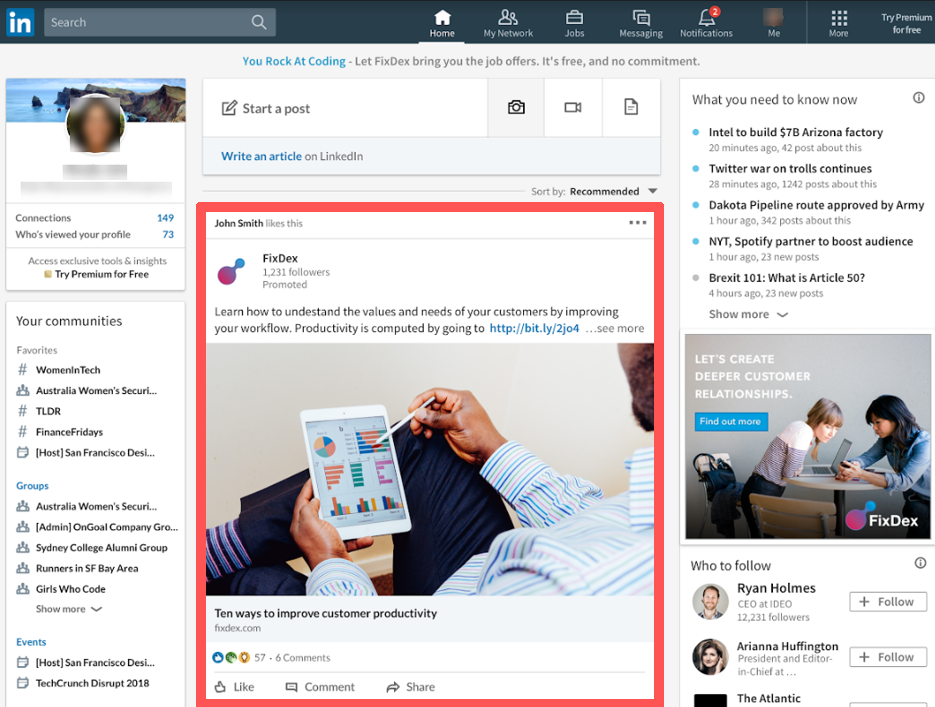Open the Jobs tab
935x707 pixels.
(574, 22)
